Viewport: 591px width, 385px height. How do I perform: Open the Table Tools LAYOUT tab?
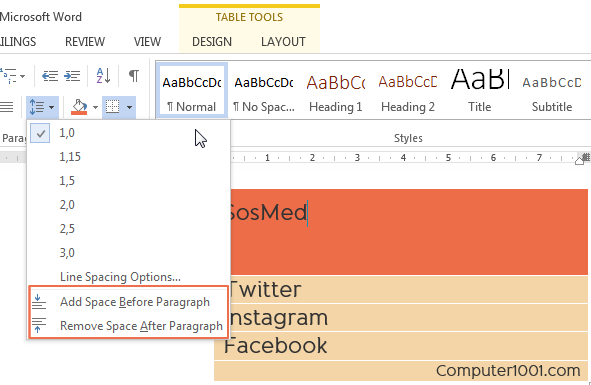click(x=283, y=41)
